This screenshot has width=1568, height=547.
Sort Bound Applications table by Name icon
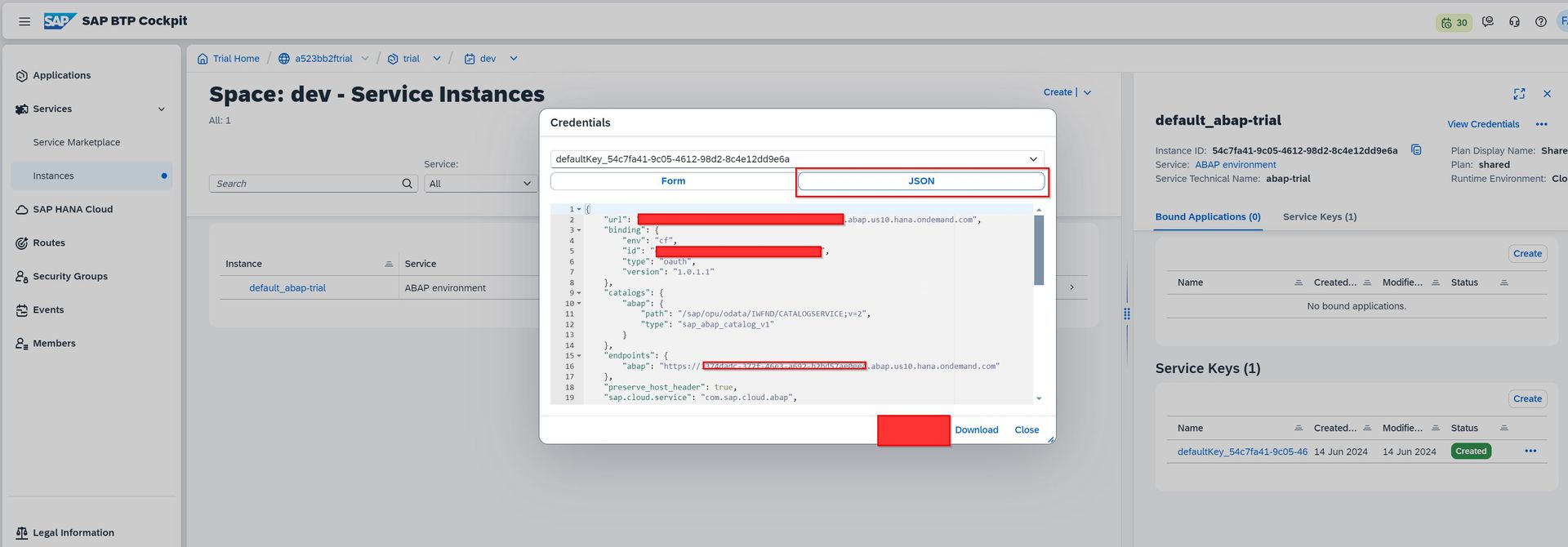(1298, 282)
